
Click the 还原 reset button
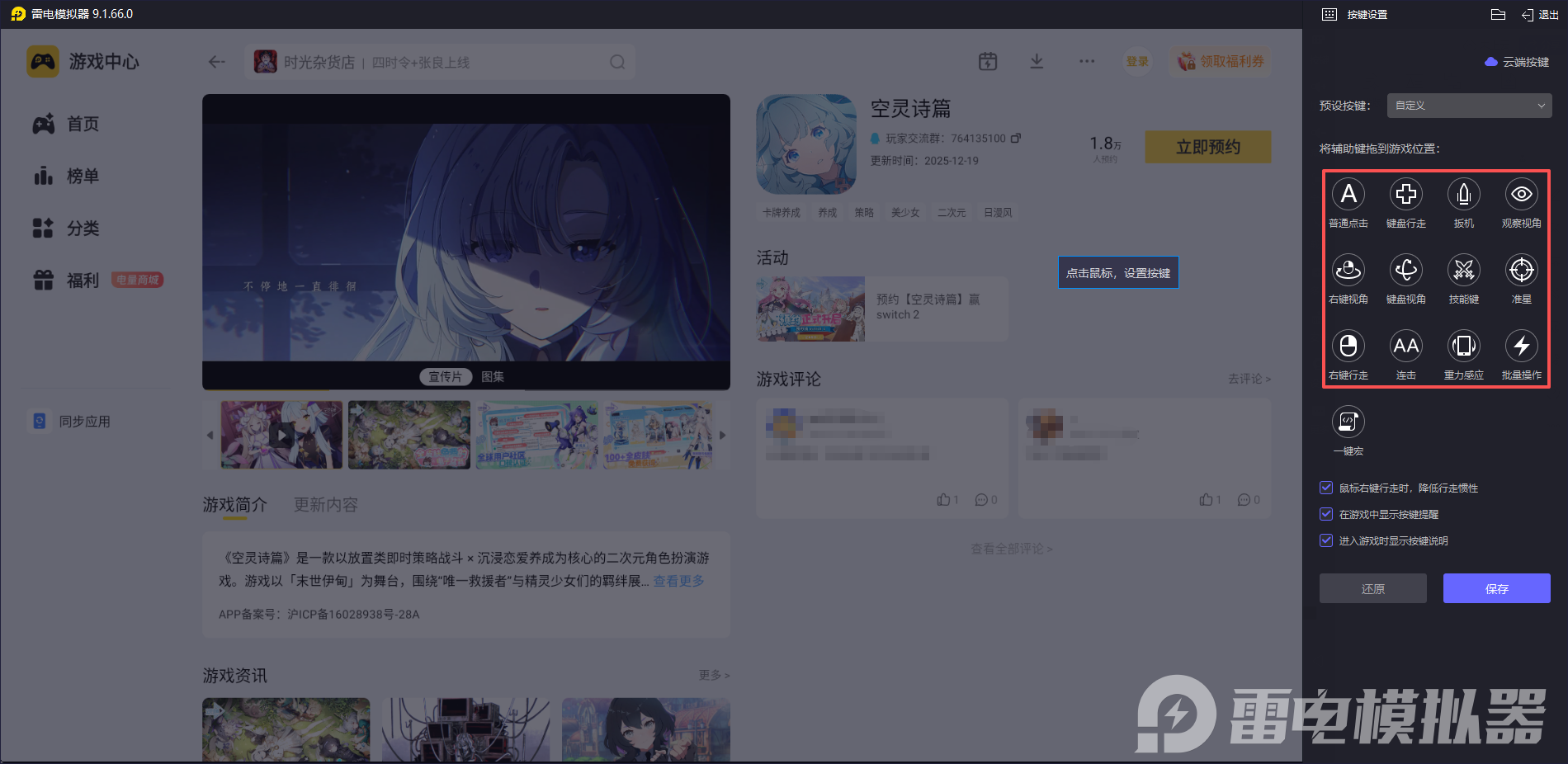1372,588
